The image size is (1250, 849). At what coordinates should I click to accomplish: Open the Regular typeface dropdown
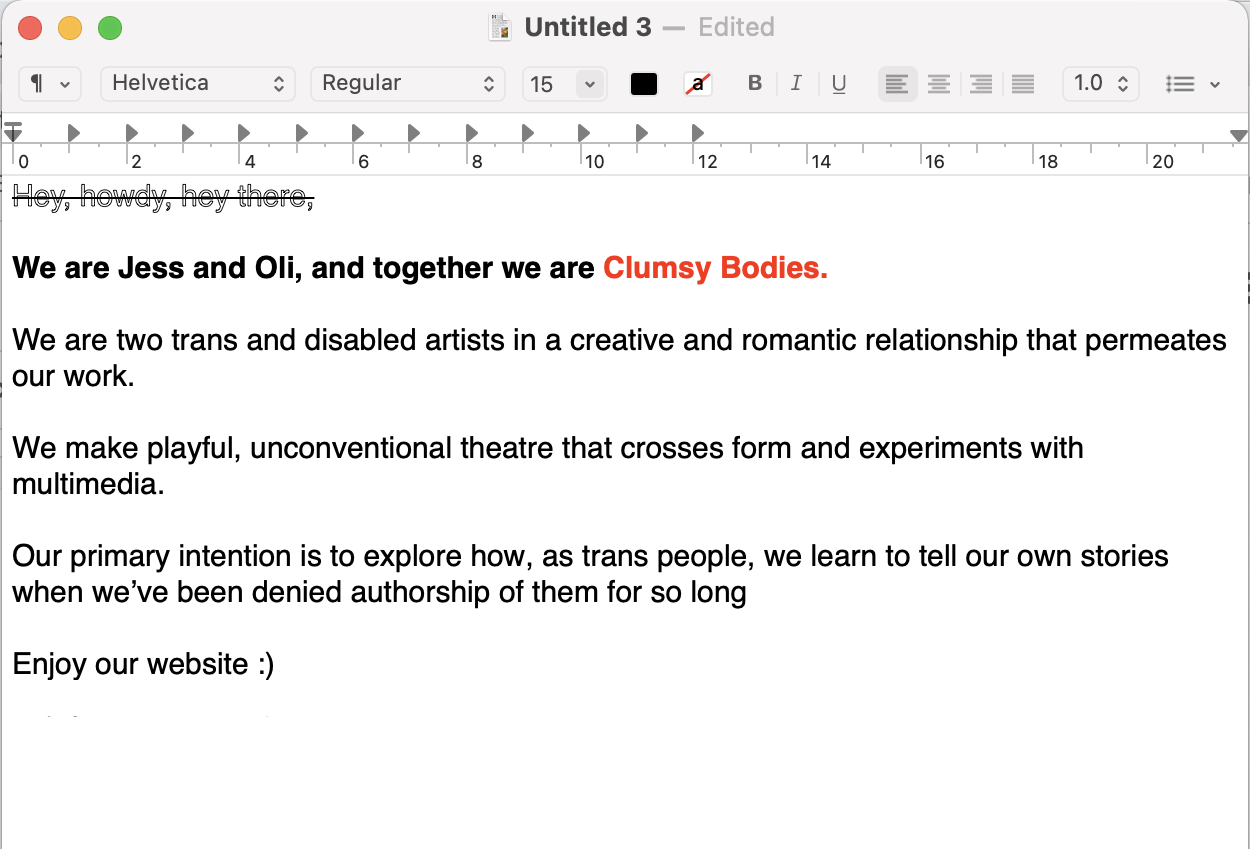pos(407,84)
